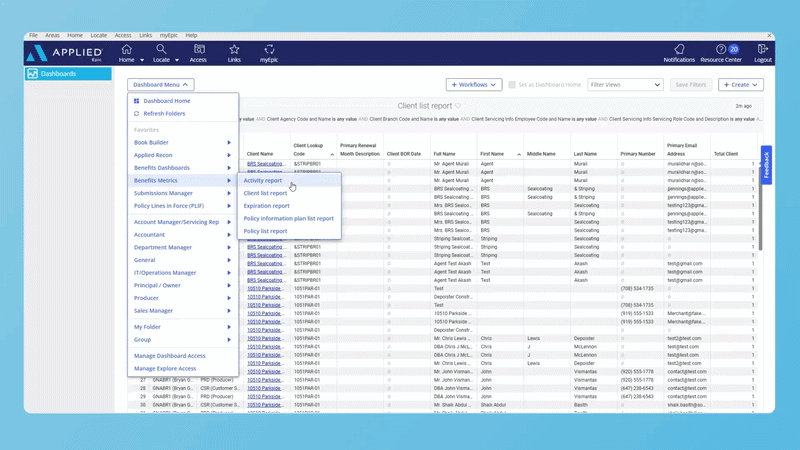Open the Access icon in toolbar
800x450 pixels.
click(x=199, y=49)
